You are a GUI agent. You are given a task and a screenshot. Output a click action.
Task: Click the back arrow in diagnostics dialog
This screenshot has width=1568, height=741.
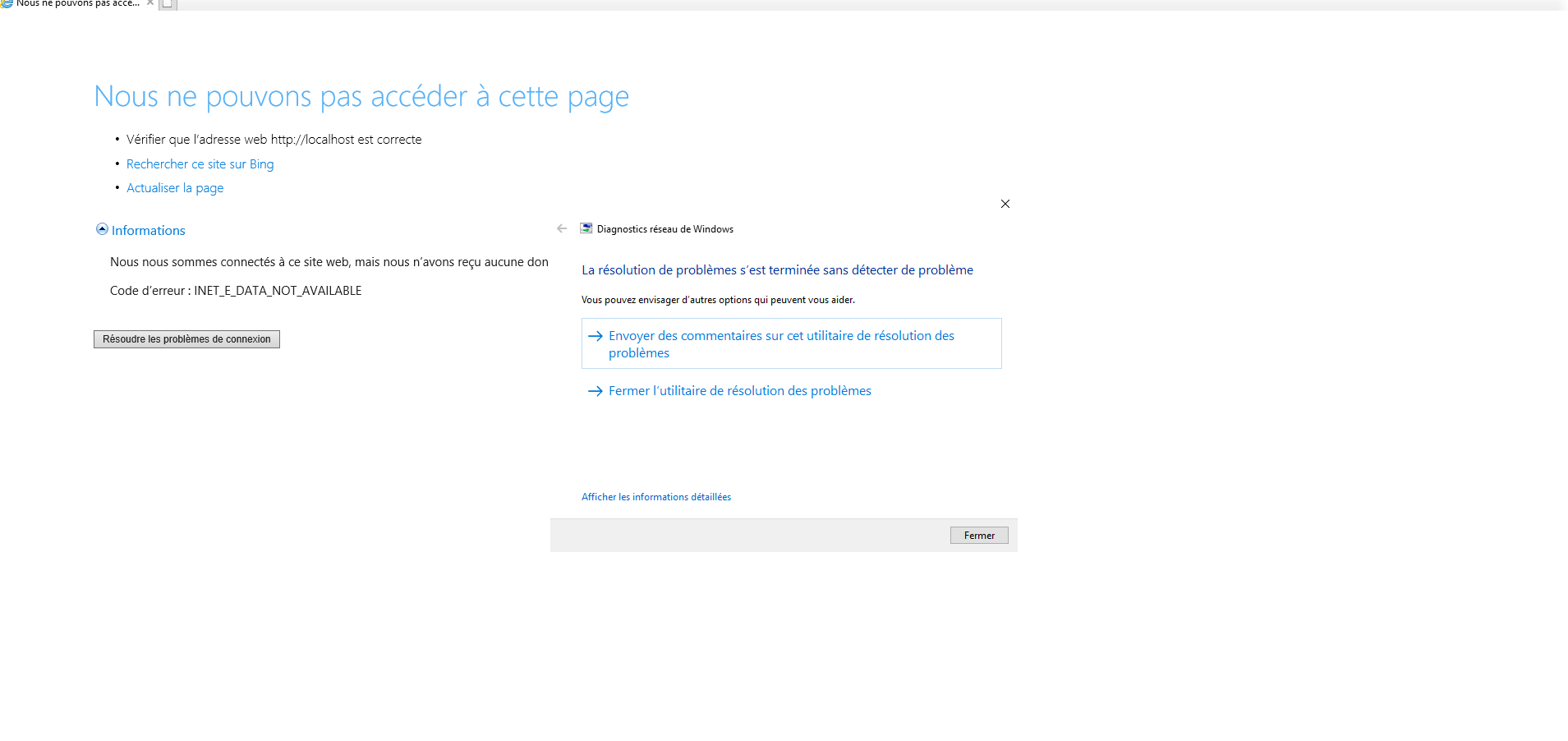[562, 229]
